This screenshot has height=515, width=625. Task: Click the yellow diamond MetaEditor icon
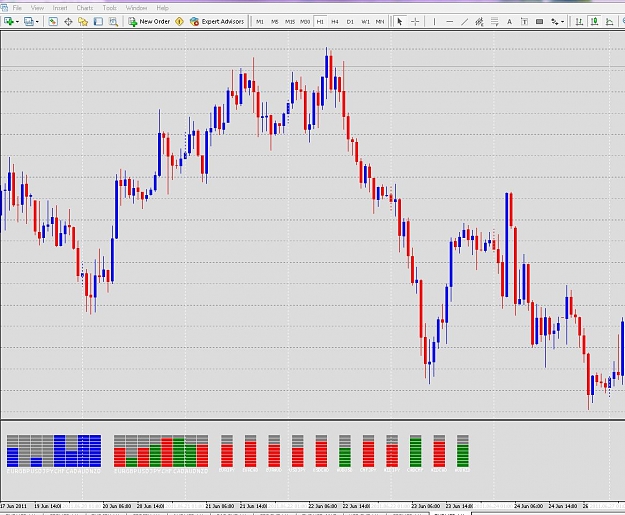[179, 22]
